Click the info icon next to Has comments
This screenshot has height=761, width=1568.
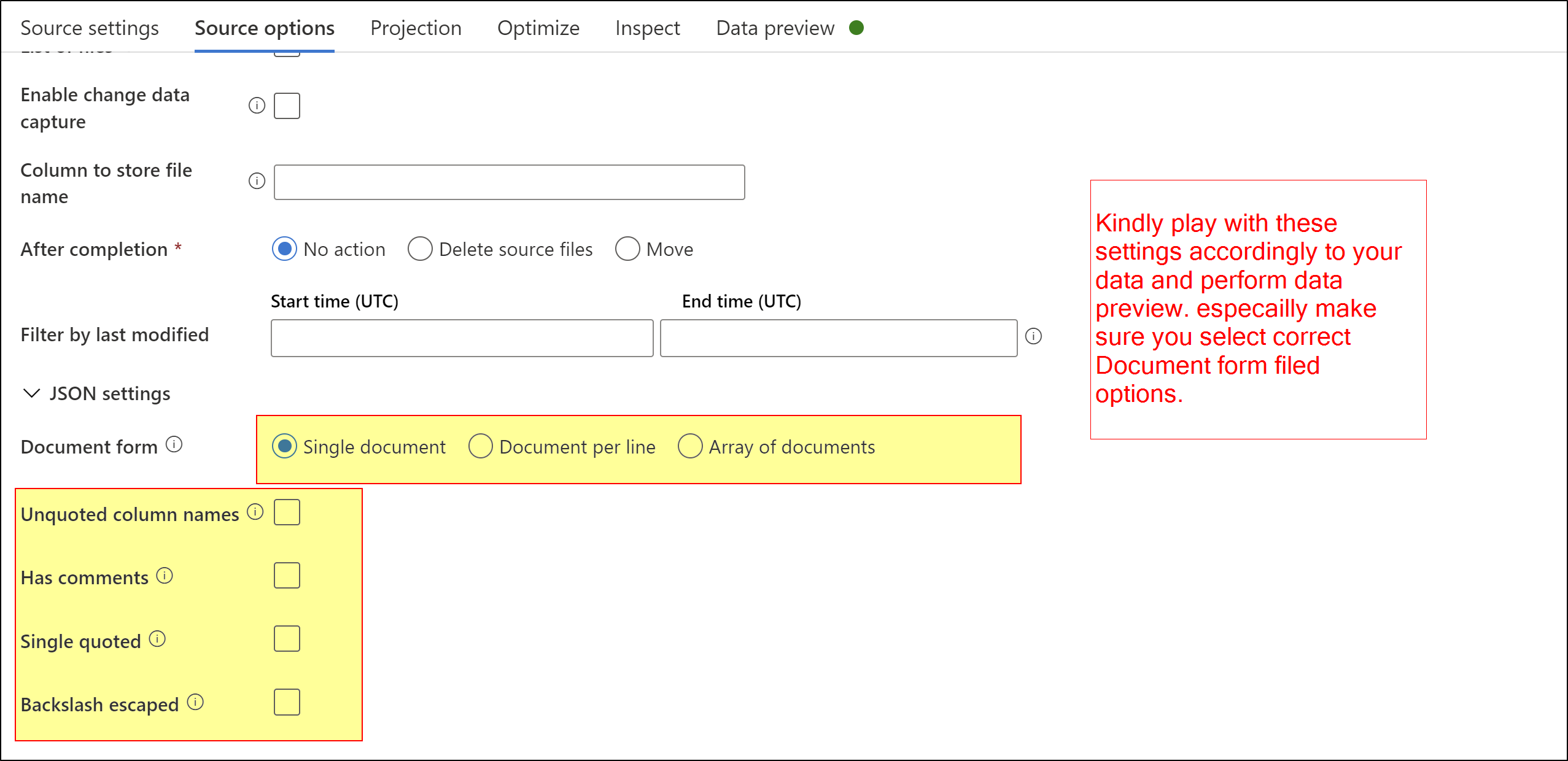(x=163, y=576)
